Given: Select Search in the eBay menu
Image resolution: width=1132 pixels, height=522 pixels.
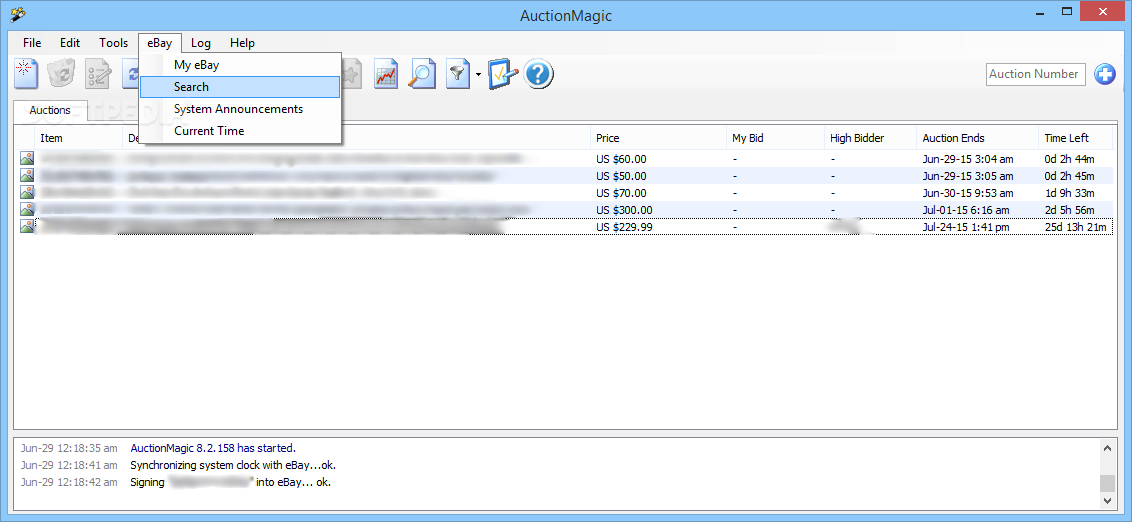Looking at the screenshot, I should click(x=240, y=87).
